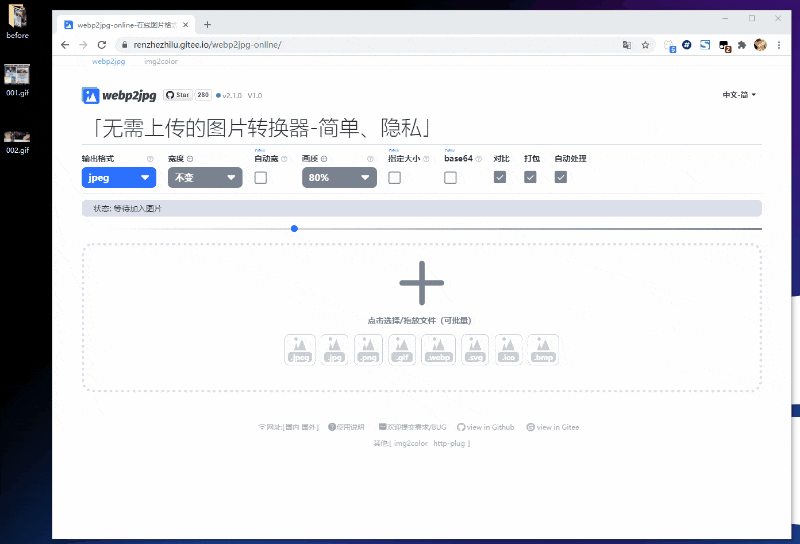Open a new browser tab

pos(207,24)
